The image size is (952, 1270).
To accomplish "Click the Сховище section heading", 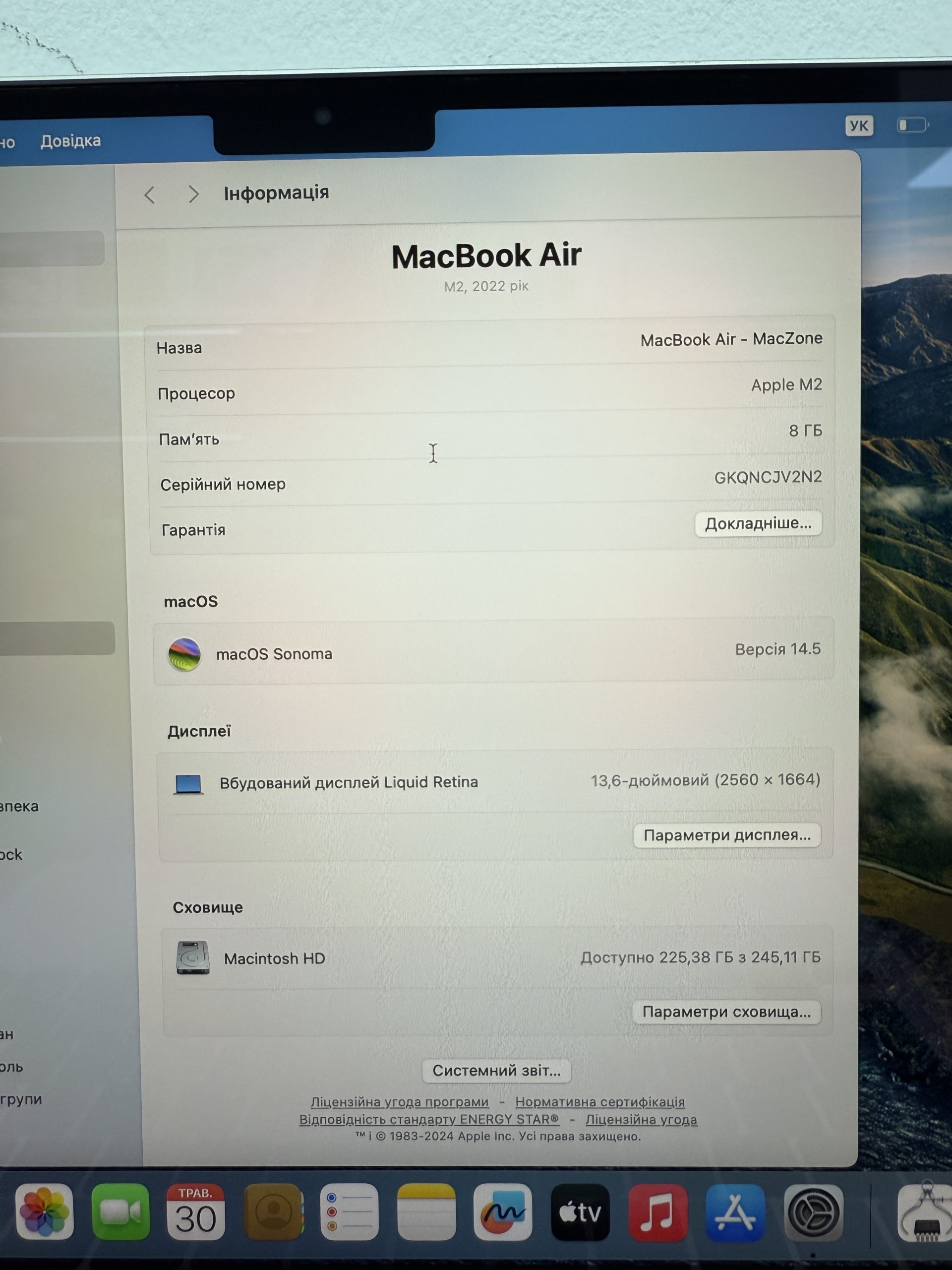I will pos(208,907).
